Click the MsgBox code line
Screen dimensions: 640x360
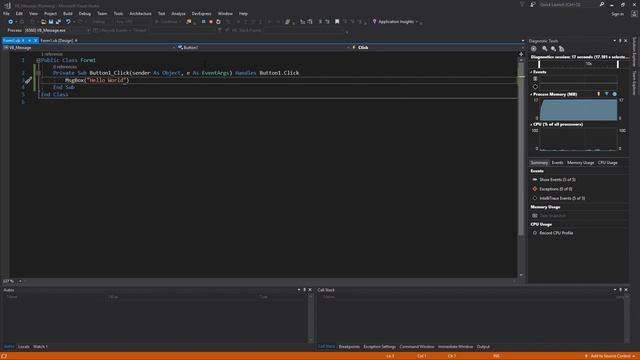[97, 80]
